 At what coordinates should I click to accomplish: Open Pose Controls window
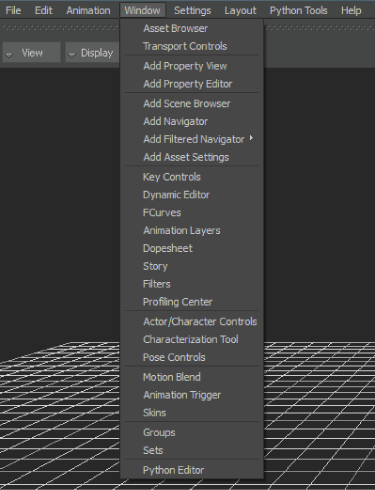pyautogui.click(x=192, y=357)
